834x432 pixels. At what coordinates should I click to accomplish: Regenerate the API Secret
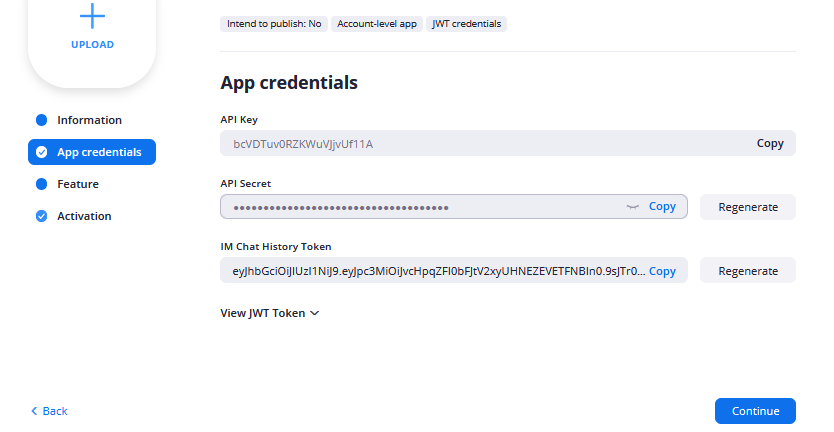pos(747,207)
